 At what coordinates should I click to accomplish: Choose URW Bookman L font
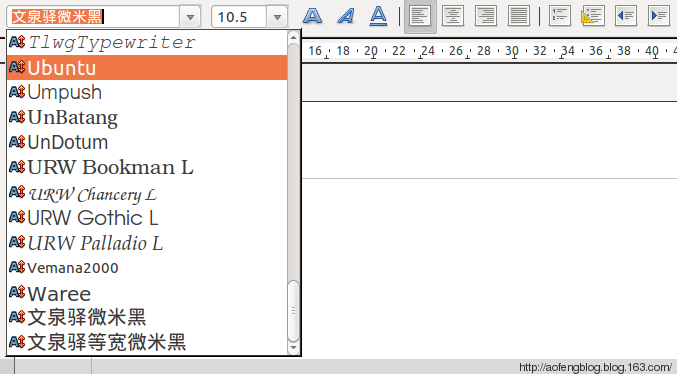point(147,168)
